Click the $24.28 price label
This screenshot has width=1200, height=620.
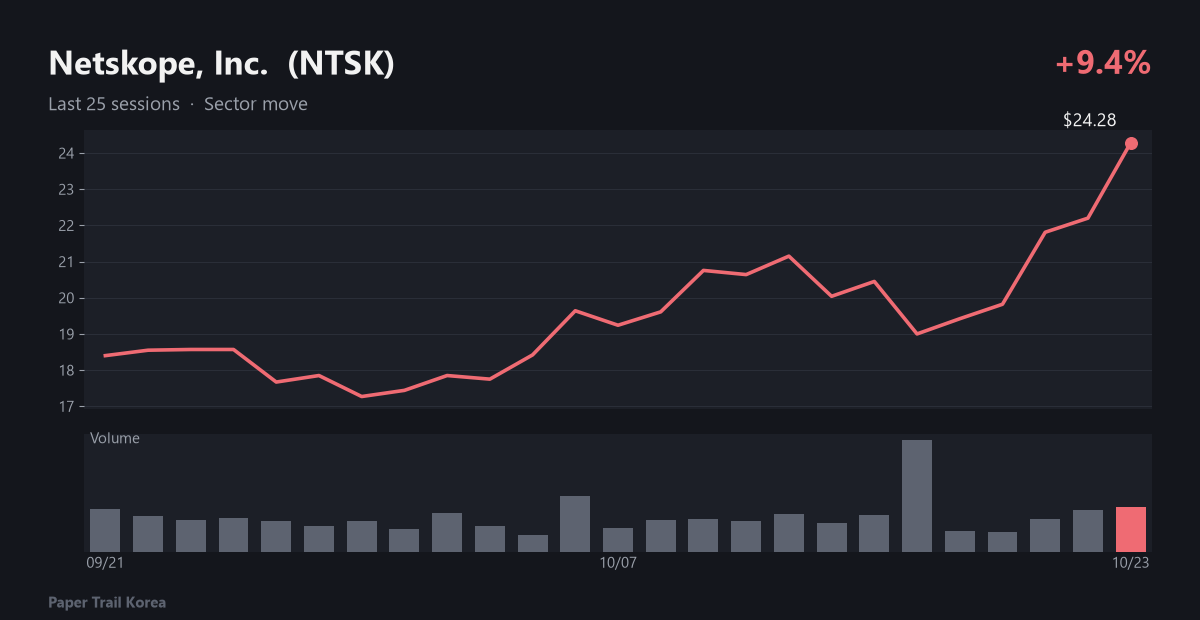point(1089,120)
